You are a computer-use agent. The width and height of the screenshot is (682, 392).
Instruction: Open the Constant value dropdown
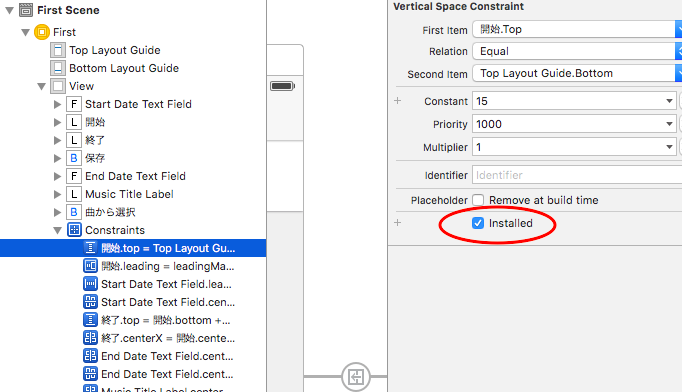click(669, 101)
